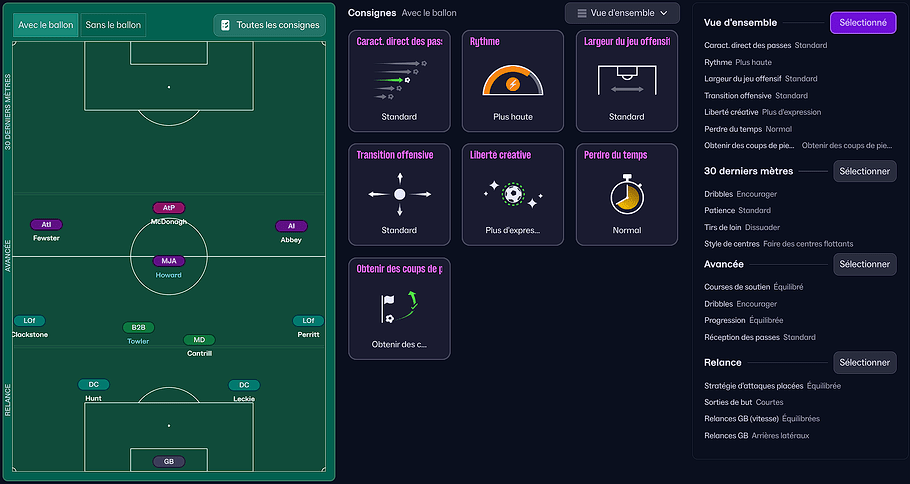Click the Liberté créative ball icon

click(512, 194)
